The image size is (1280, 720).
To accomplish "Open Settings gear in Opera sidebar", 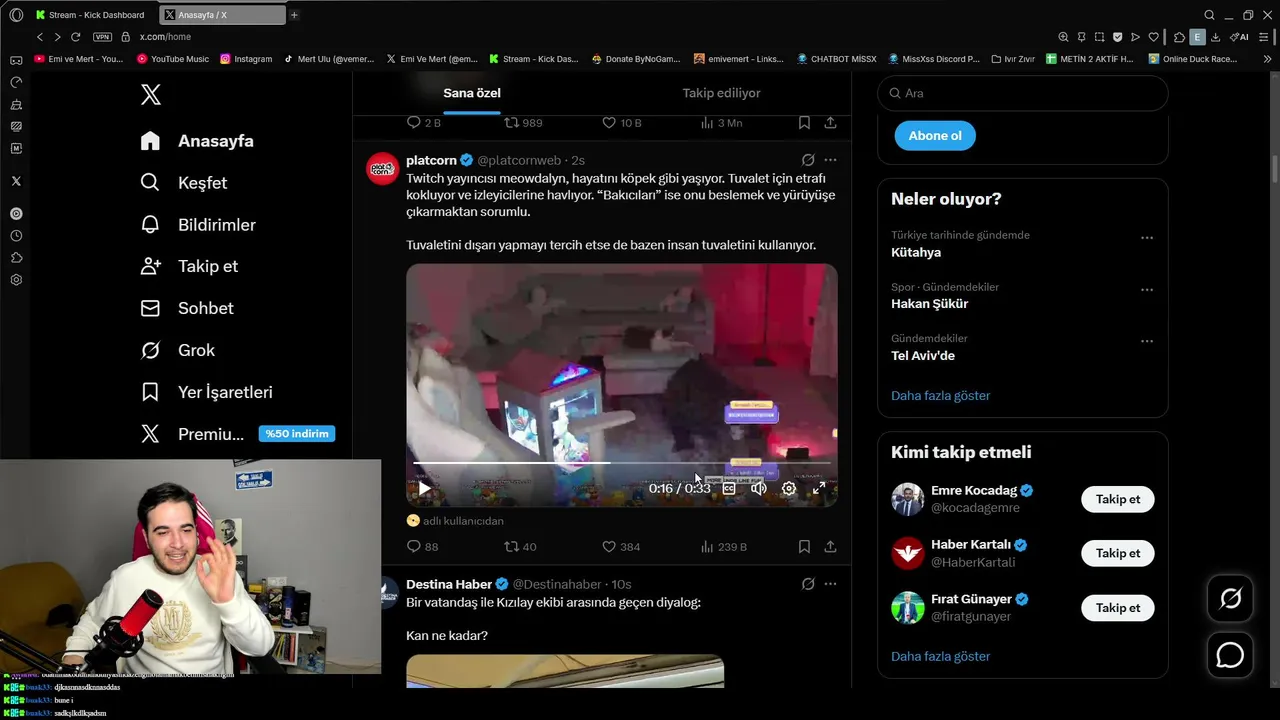I will click(x=16, y=280).
